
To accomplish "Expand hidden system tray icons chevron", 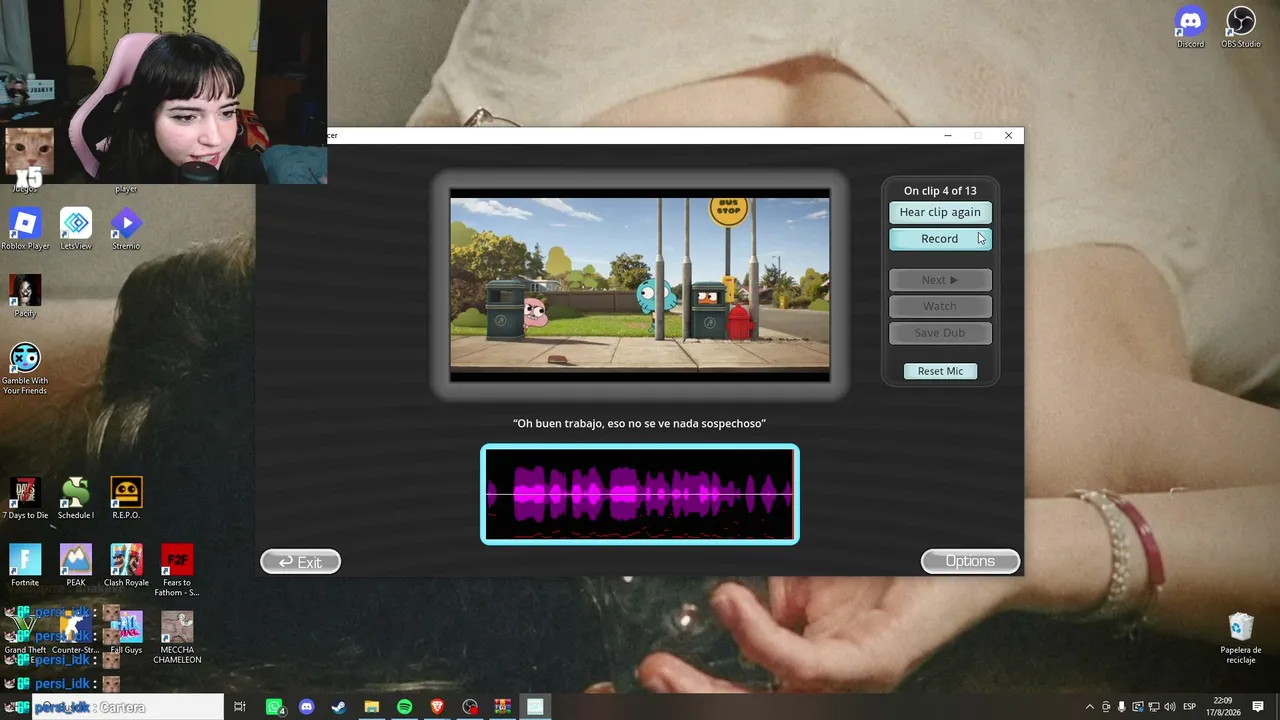I will (x=1089, y=707).
